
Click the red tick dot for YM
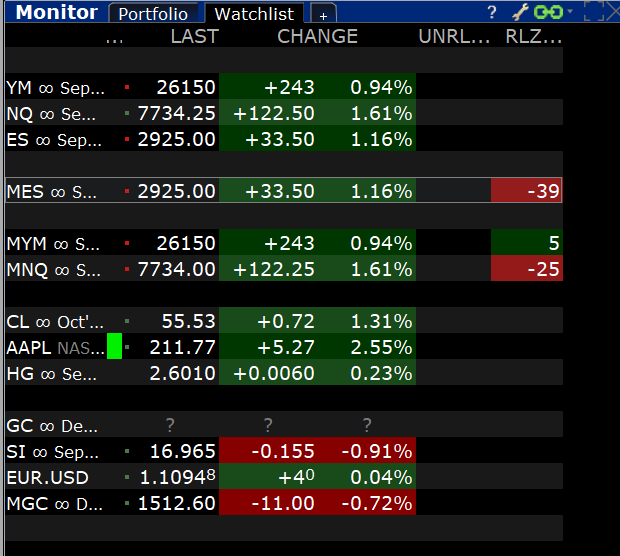(127, 87)
